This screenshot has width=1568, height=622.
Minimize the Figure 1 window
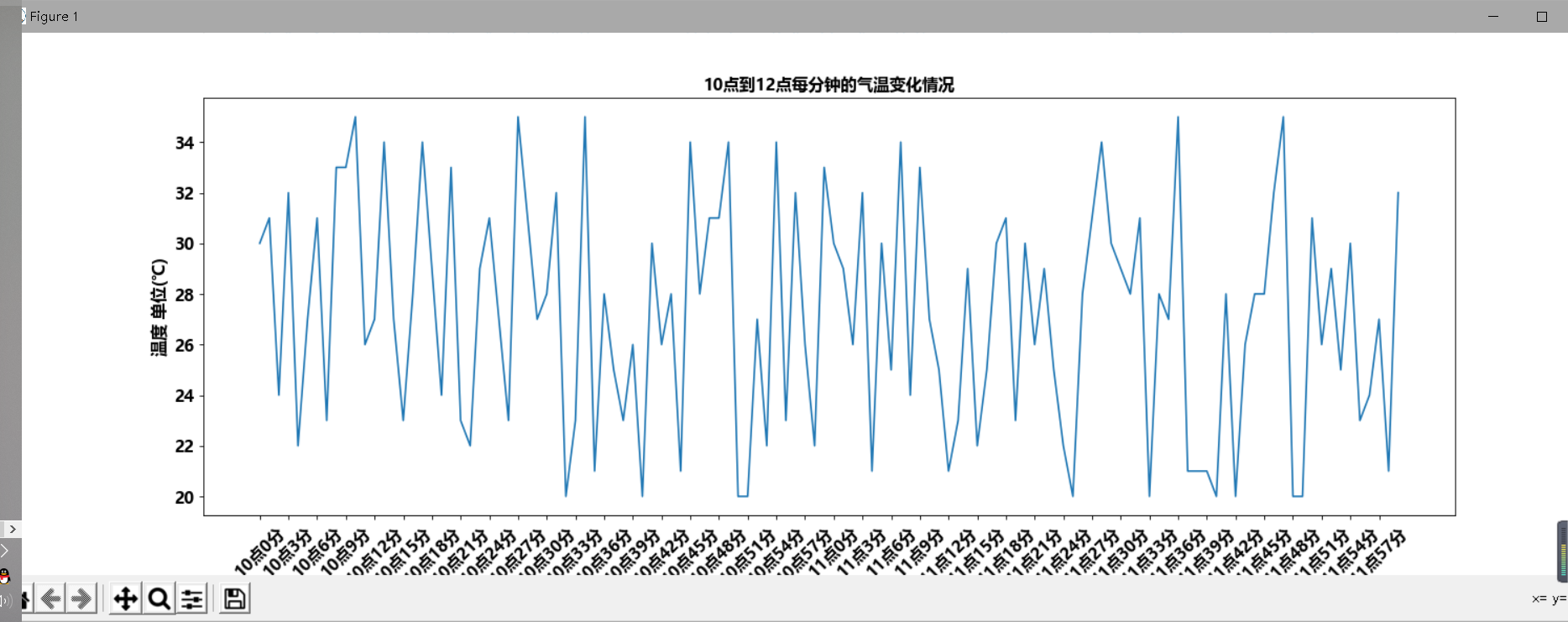pyautogui.click(x=1493, y=16)
